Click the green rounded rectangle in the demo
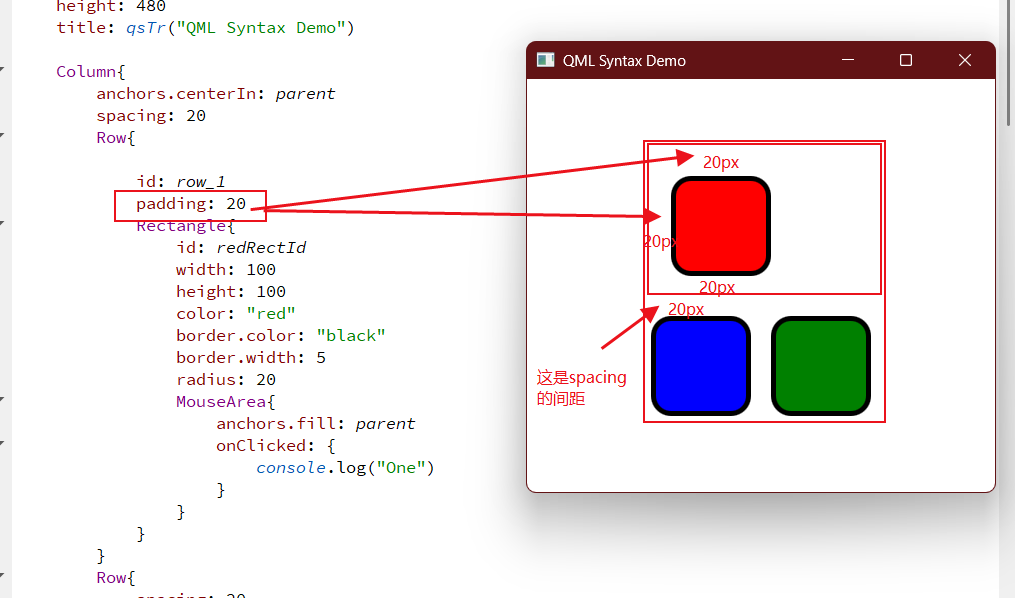 pyautogui.click(x=820, y=366)
